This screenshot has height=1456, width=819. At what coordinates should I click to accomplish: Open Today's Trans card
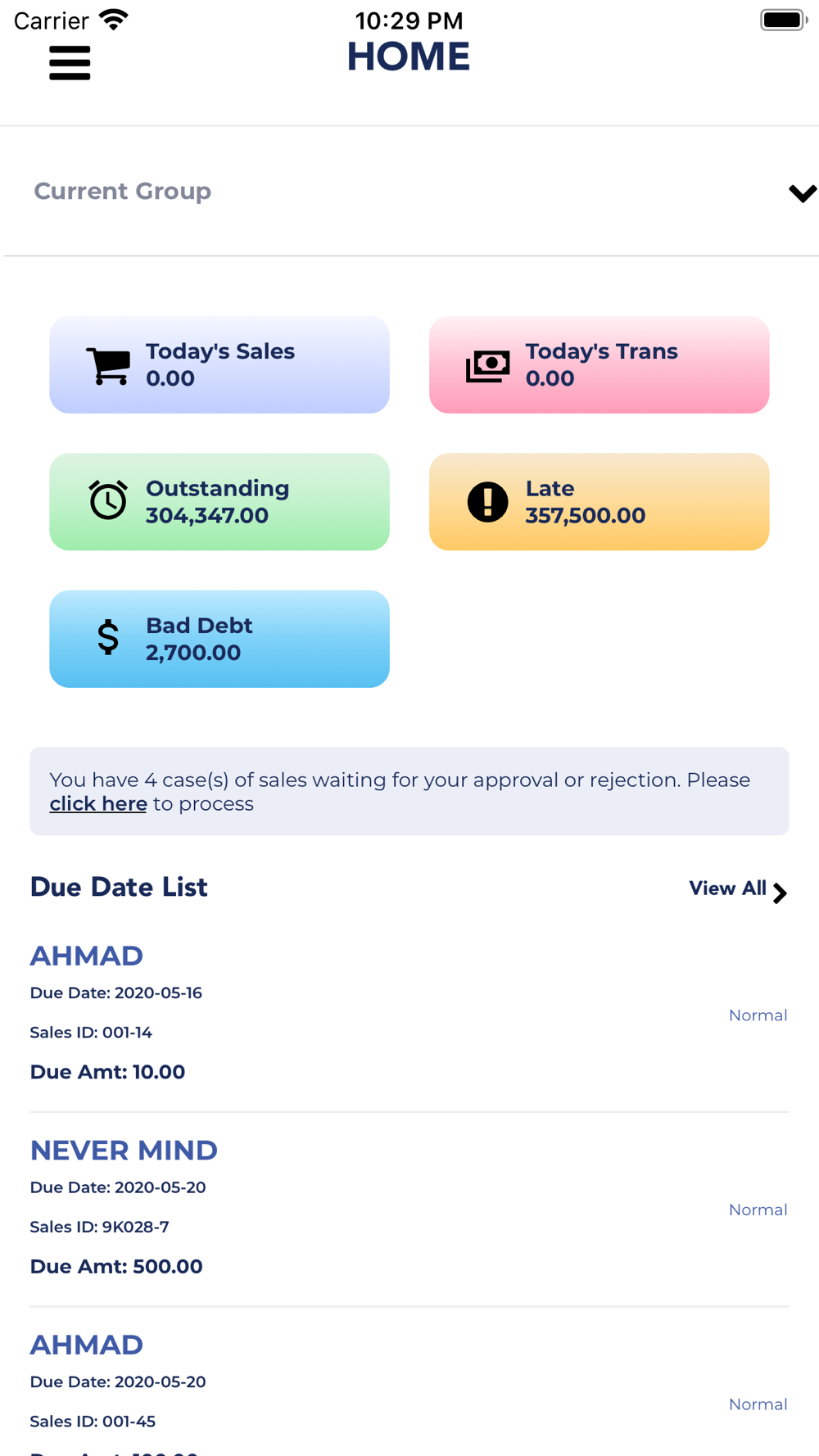click(x=600, y=365)
